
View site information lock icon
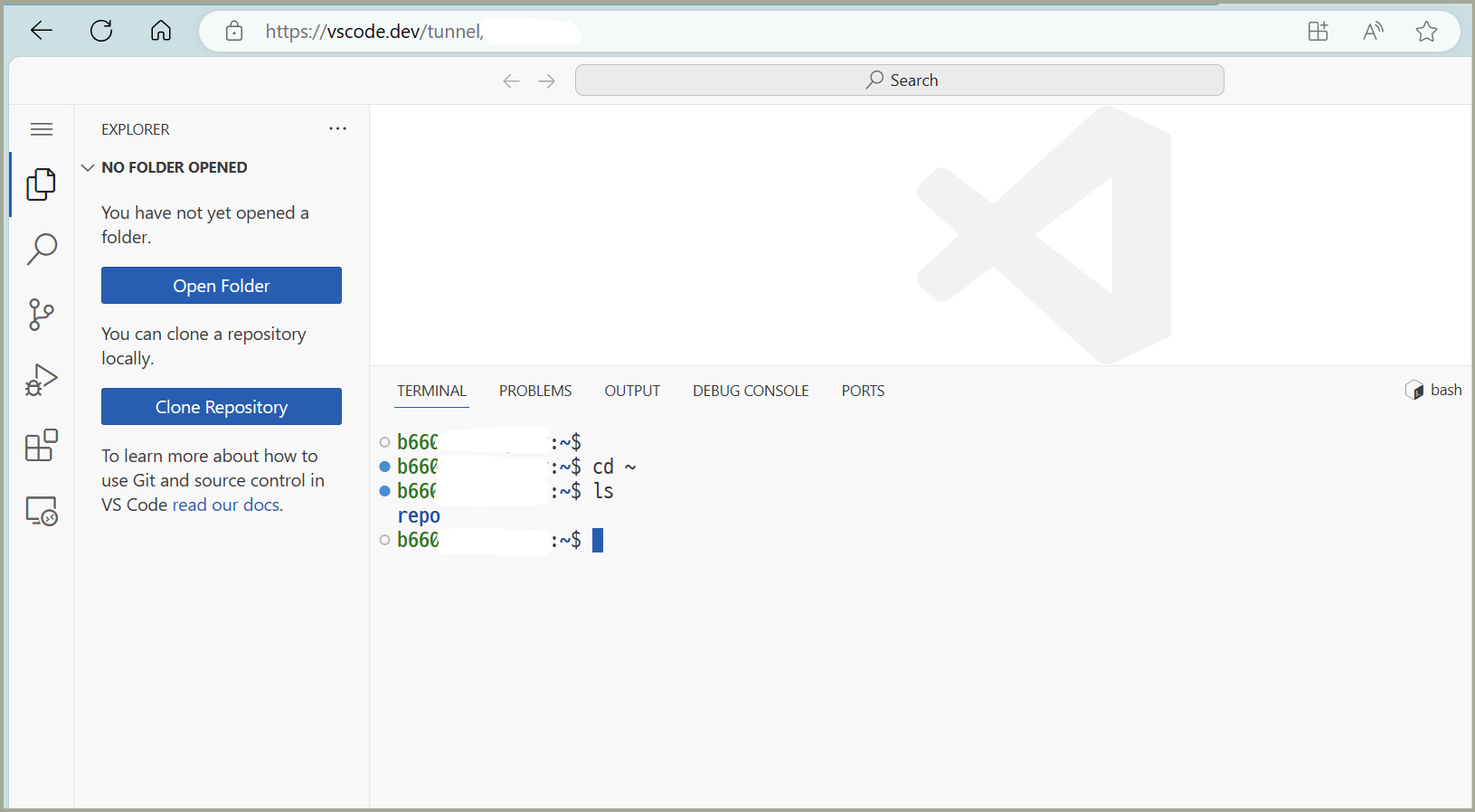pyautogui.click(x=234, y=32)
